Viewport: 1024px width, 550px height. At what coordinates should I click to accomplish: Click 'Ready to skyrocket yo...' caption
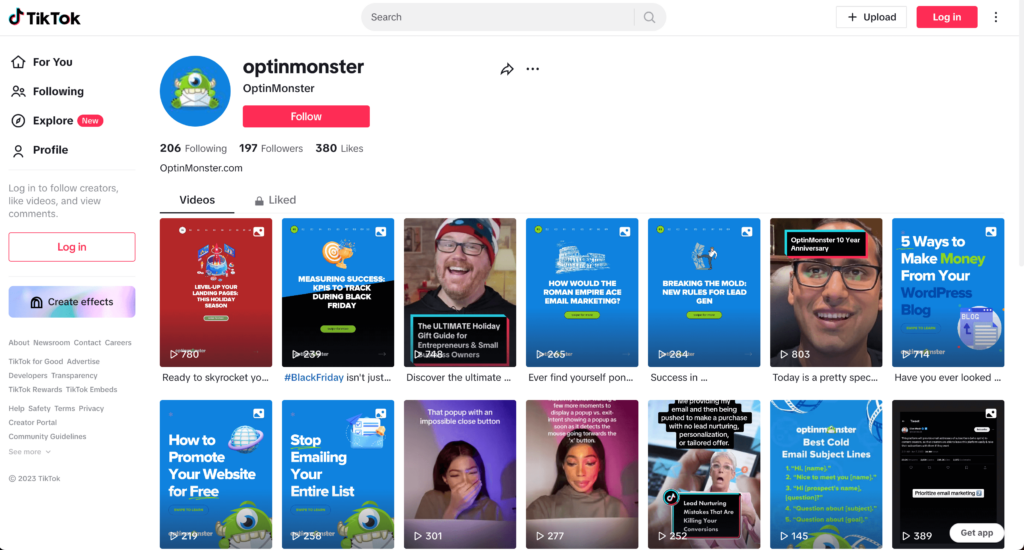(216, 378)
